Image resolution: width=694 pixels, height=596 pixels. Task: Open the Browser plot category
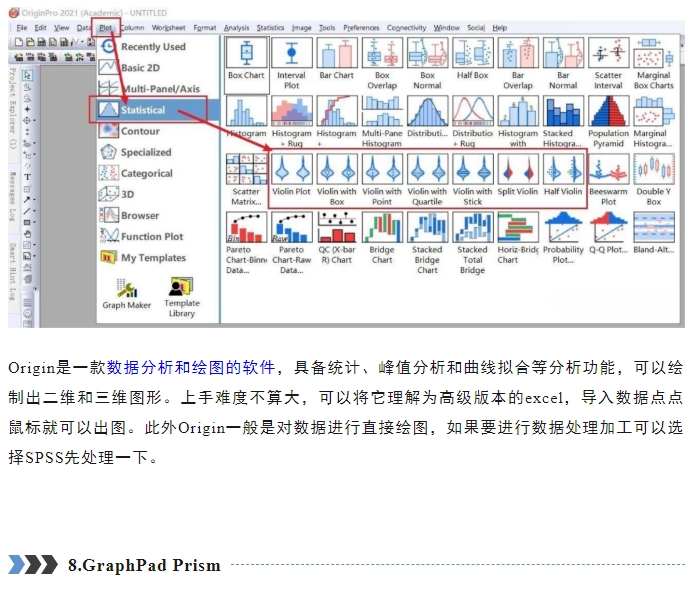(x=130, y=215)
